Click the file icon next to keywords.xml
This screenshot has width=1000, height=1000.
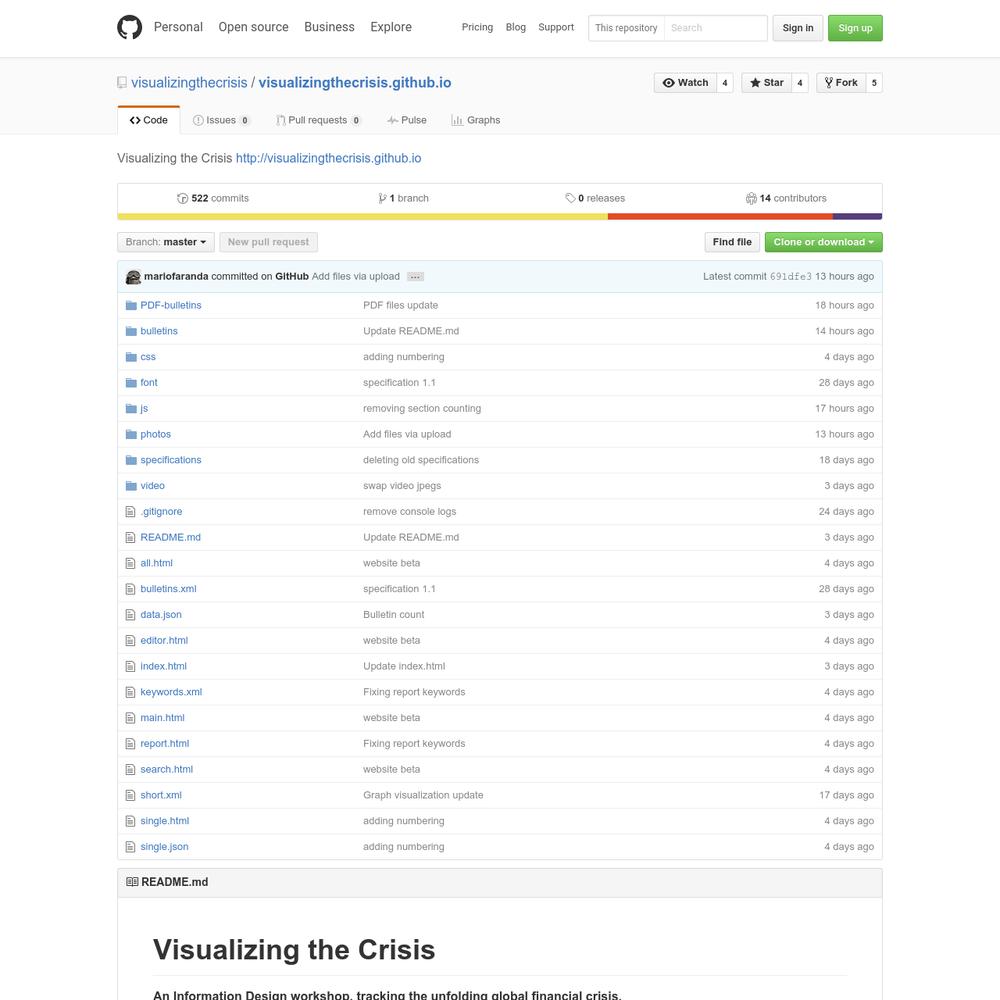point(131,692)
